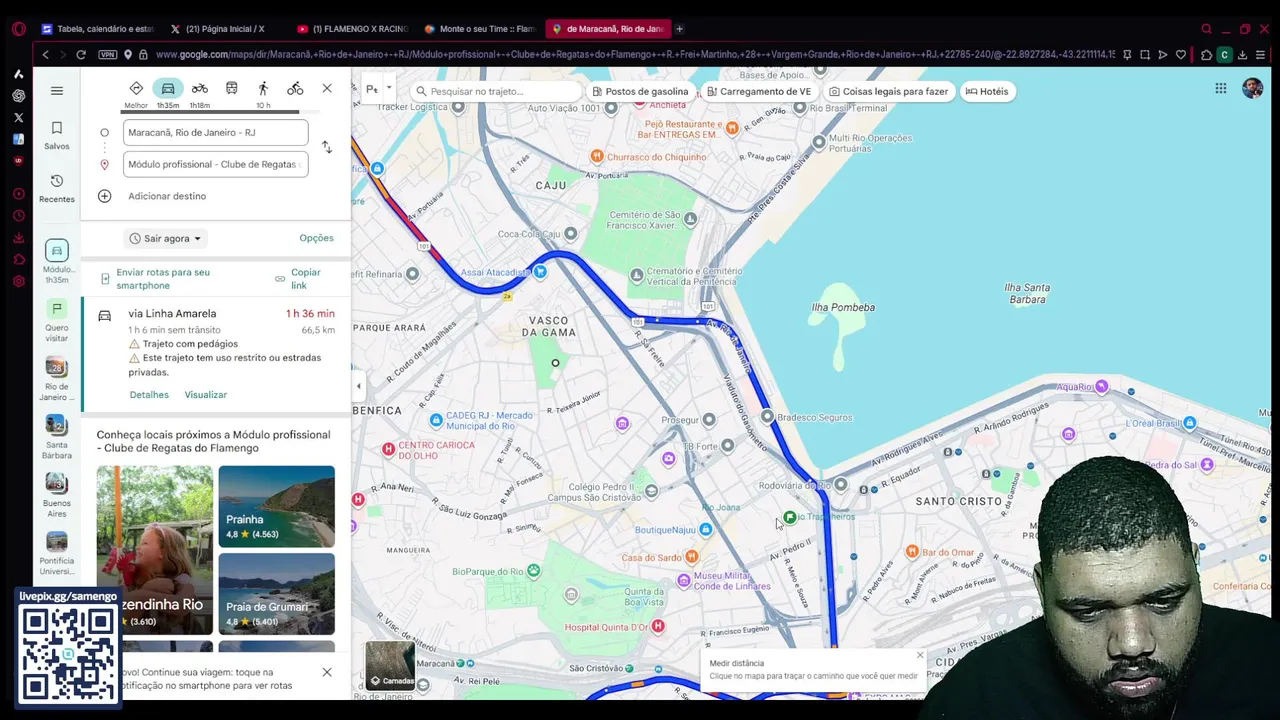Open Opera main menu logo
Image resolution: width=1280 pixels, height=720 pixels.
(18, 29)
